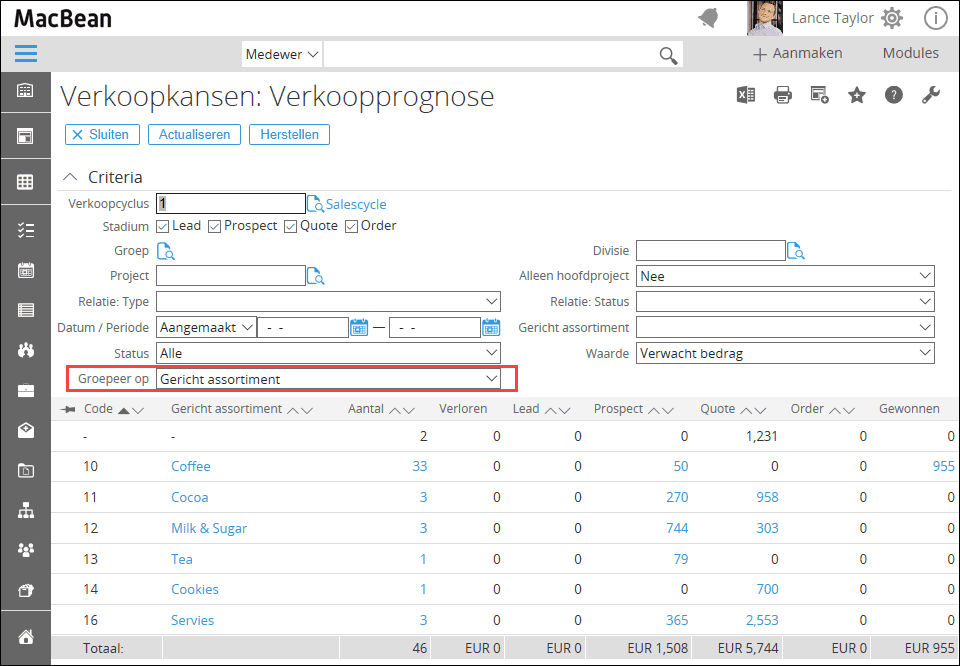The image size is (960, 666).
Task: Open the help question mark icon
Action: pos(894,95)
